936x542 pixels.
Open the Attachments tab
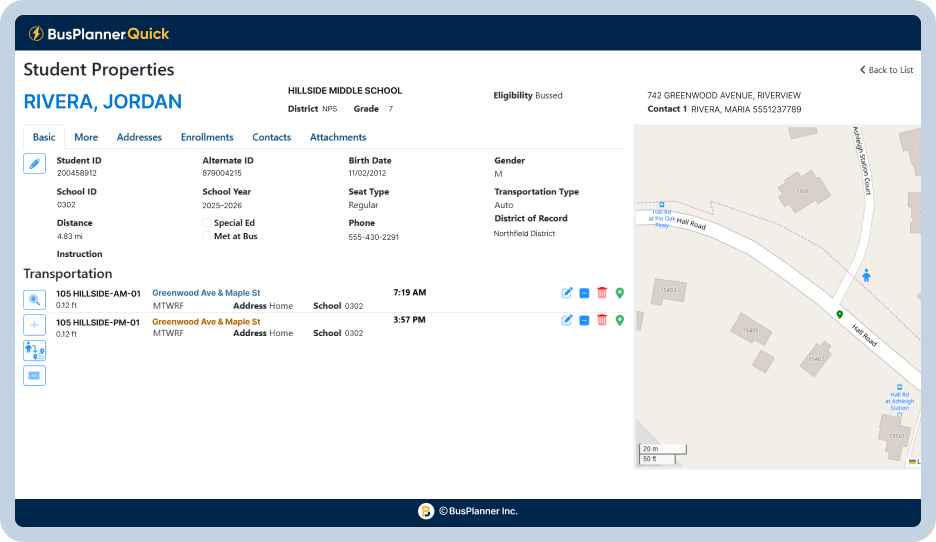pos(338,137)
